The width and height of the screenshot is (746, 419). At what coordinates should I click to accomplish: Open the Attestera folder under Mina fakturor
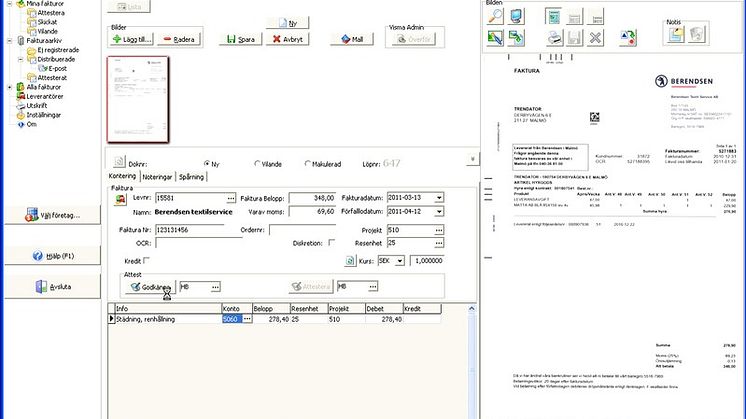[51, 13]
